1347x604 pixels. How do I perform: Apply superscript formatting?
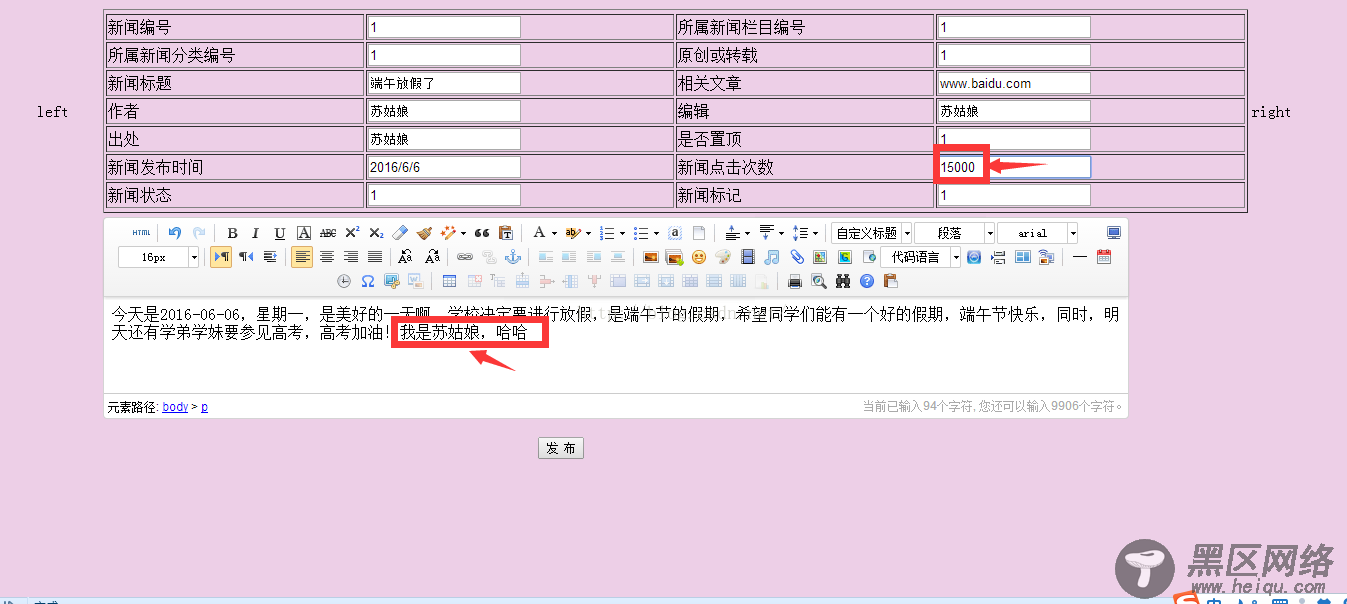[x=352, y=233]
